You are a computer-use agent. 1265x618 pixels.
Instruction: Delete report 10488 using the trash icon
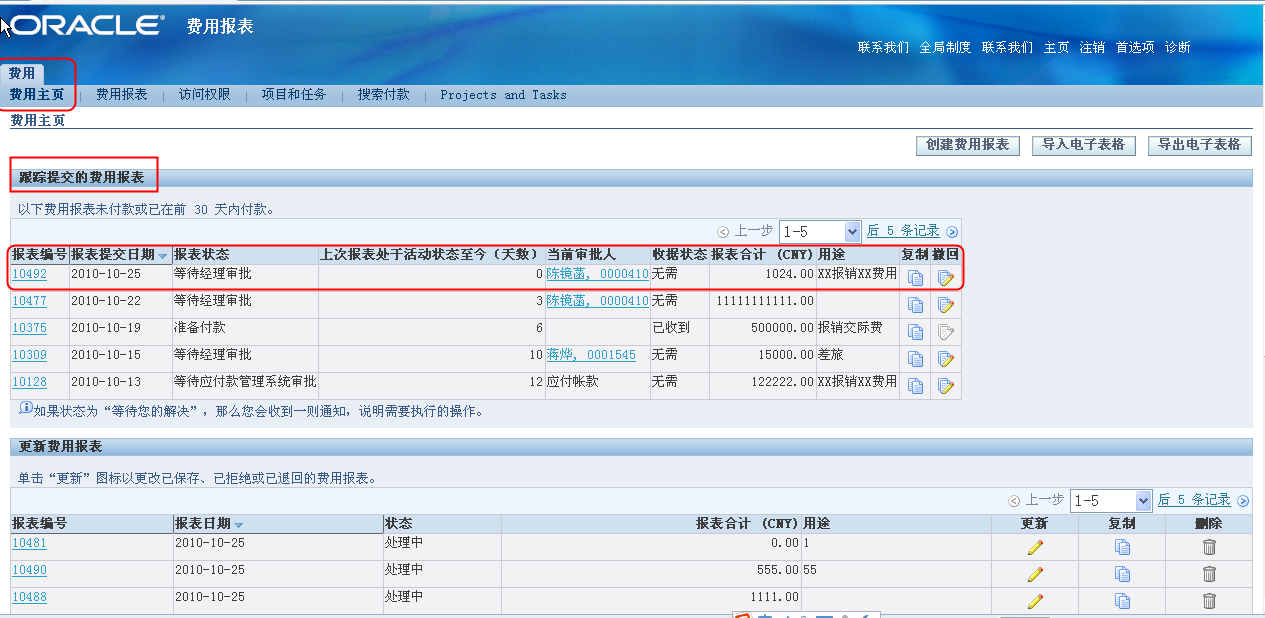(1209, 600)
